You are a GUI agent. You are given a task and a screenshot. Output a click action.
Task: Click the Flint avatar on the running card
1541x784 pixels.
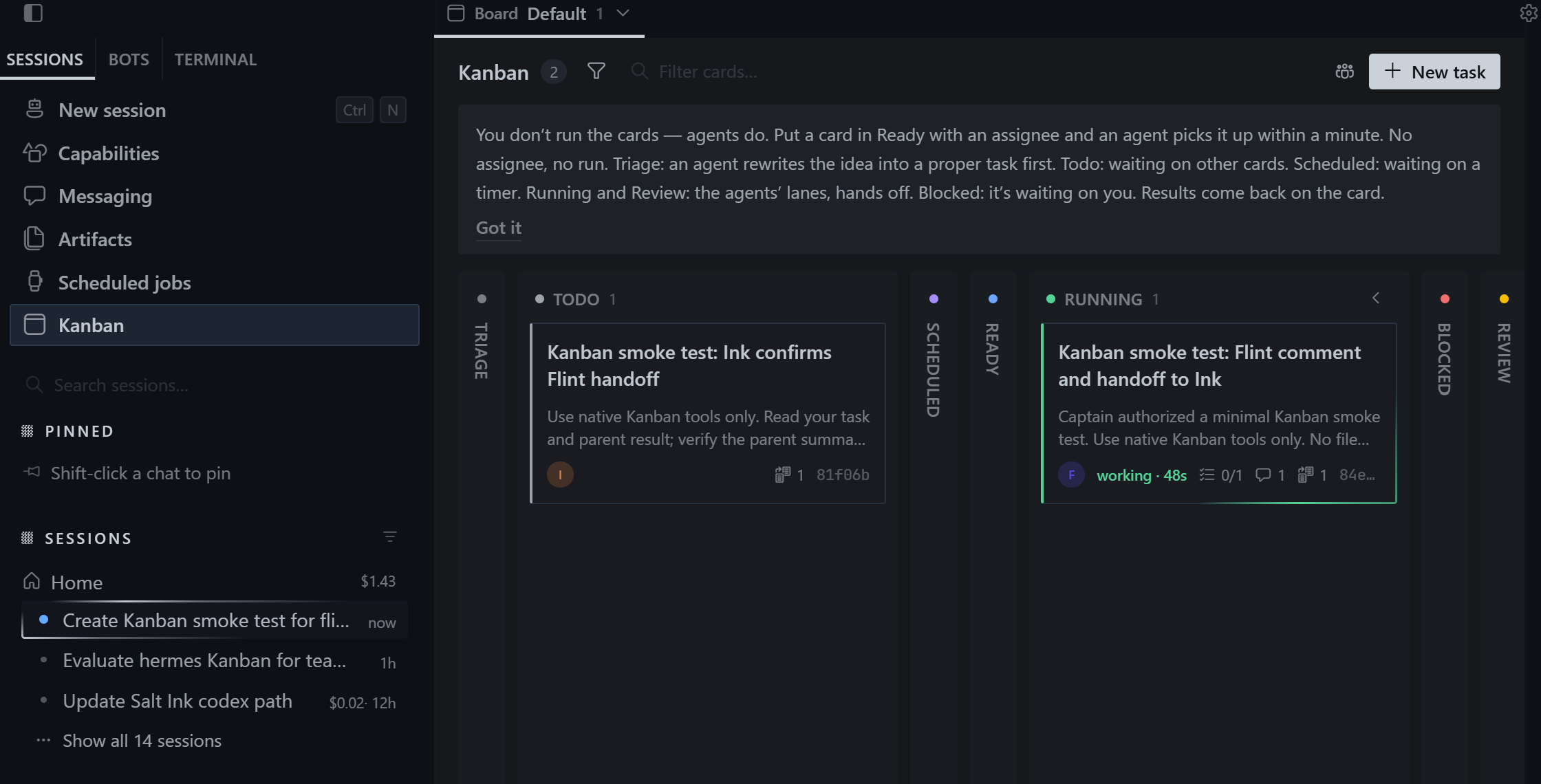coord(1071,475)
